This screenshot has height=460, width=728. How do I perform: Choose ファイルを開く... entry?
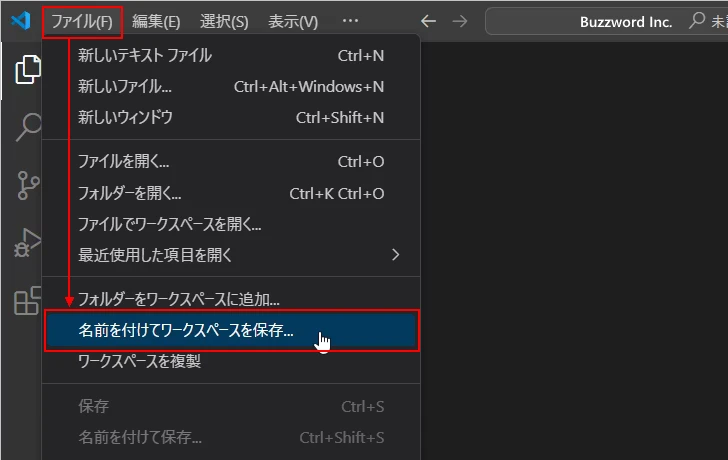pos(231,161)
